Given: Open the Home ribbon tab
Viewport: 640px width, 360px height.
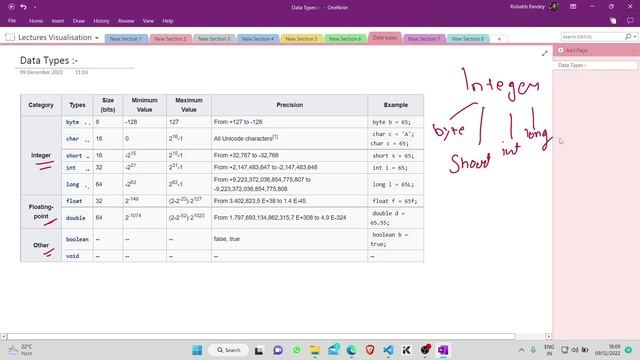Looking at the screenshot, I should tap(36, 21).
